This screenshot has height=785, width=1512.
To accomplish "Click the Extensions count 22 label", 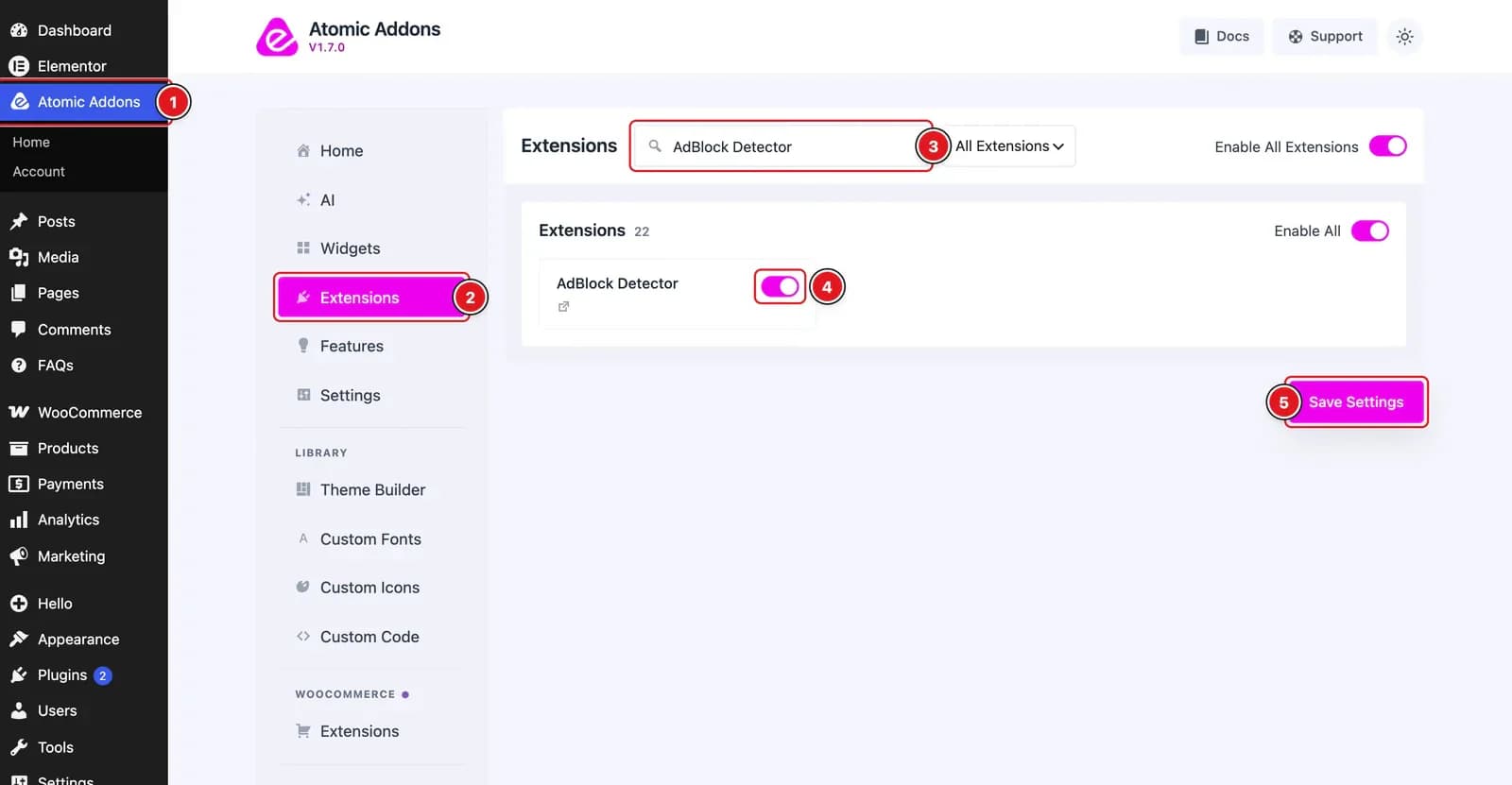I will (x=642, y=231).
